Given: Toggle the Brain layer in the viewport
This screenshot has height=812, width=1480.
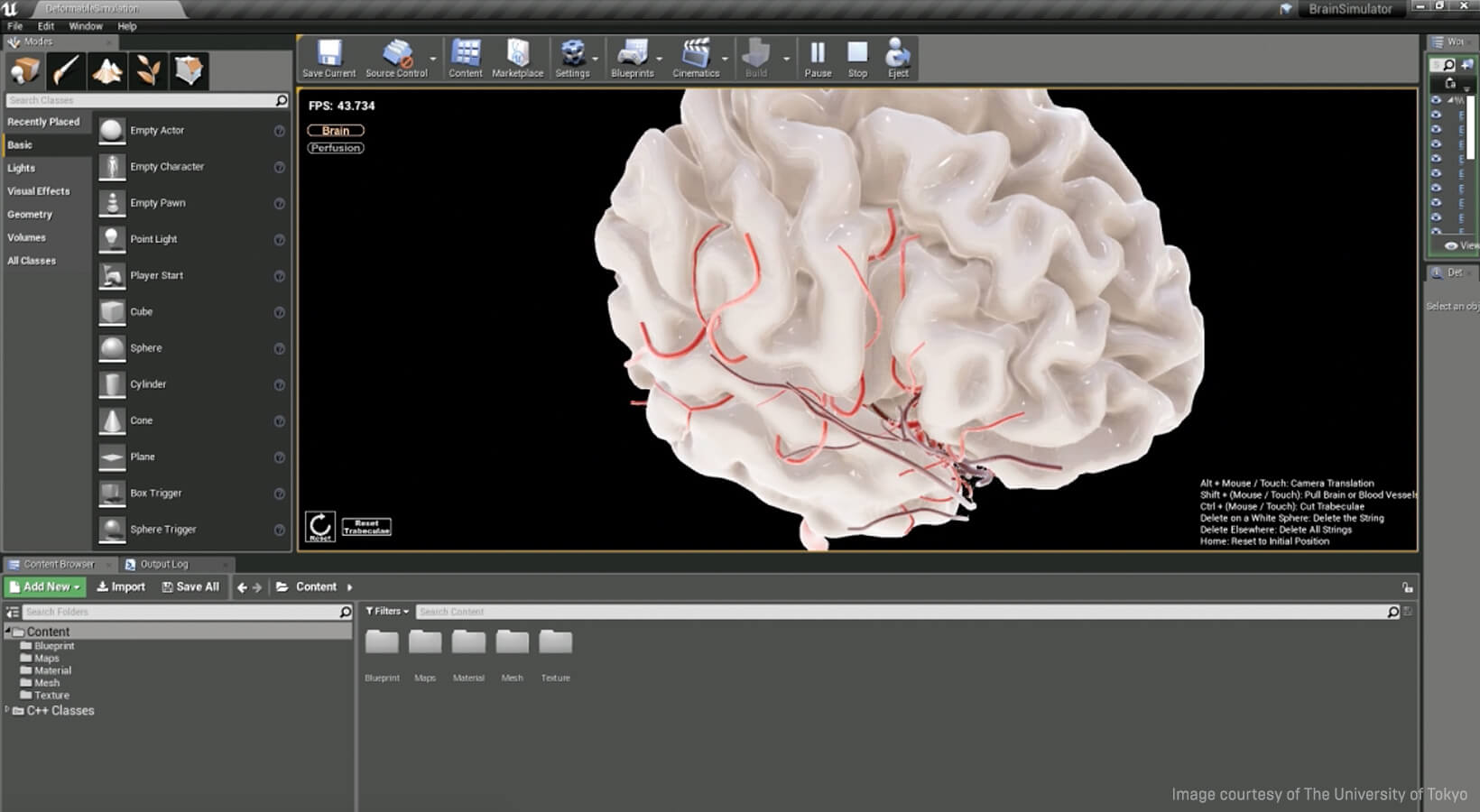Looking at the screenshot, I should pos(335,130).
